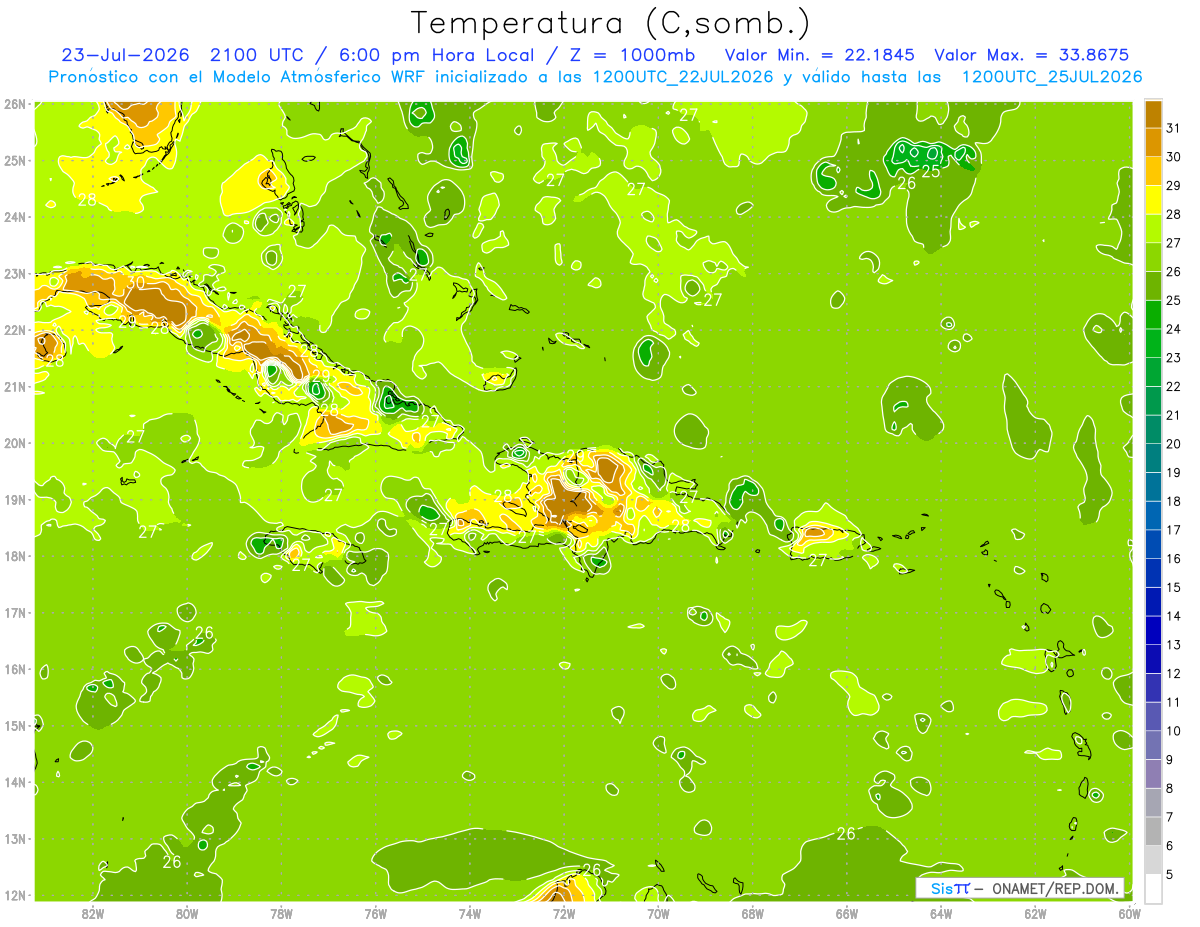
Task: Click the "14N" latitude label
Action: click(x=14, y=782)
